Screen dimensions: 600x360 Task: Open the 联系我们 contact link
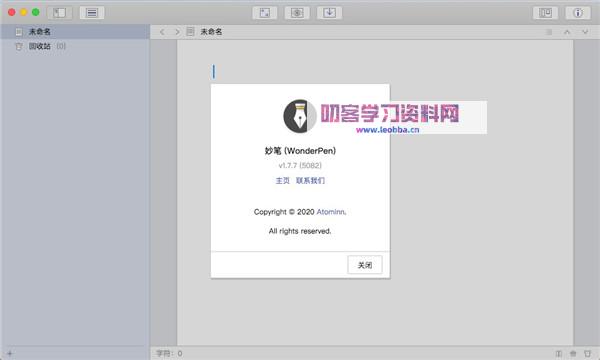310,181
